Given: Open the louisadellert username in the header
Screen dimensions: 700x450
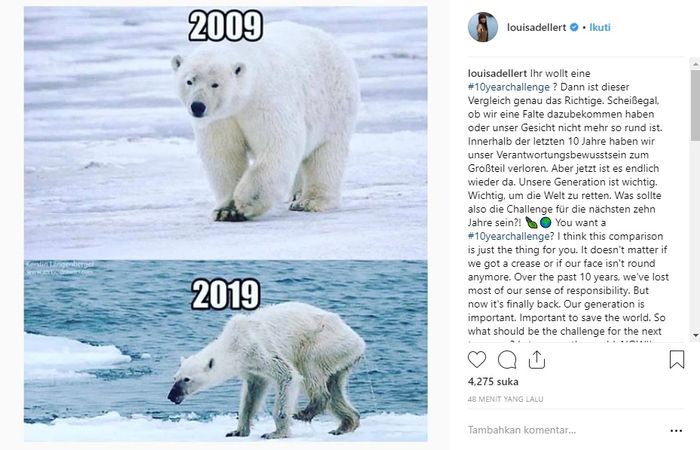Looking at the screenshot, I should coord(536,28).
